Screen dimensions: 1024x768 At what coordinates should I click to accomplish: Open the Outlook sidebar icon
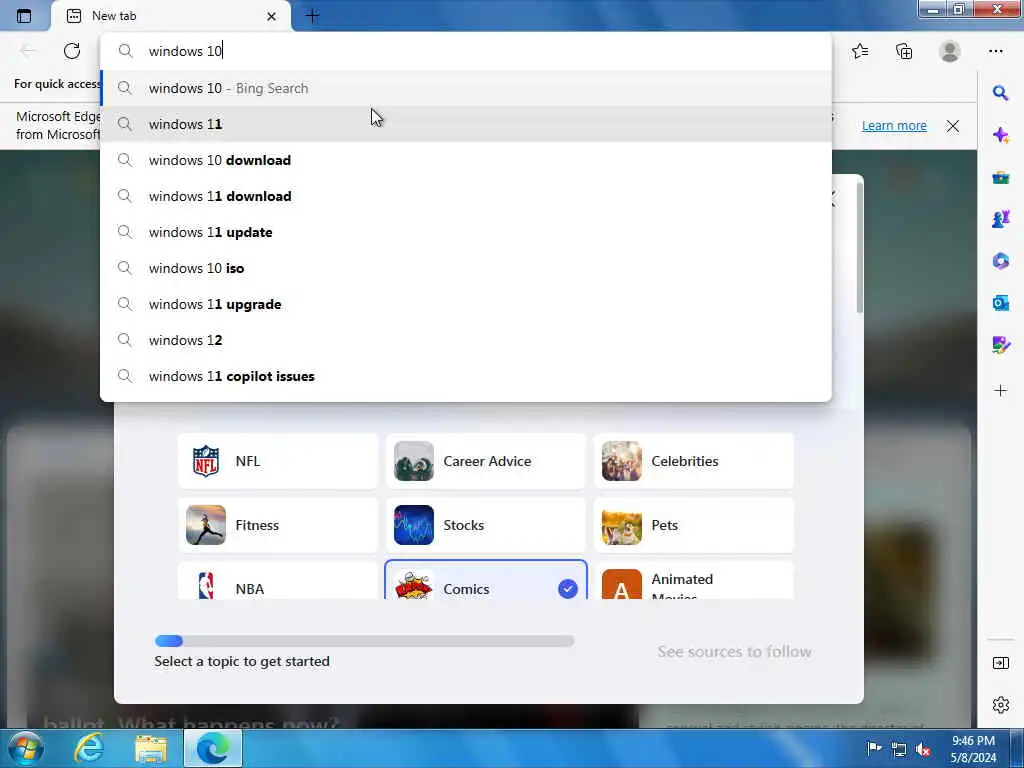pos(1000,303)
